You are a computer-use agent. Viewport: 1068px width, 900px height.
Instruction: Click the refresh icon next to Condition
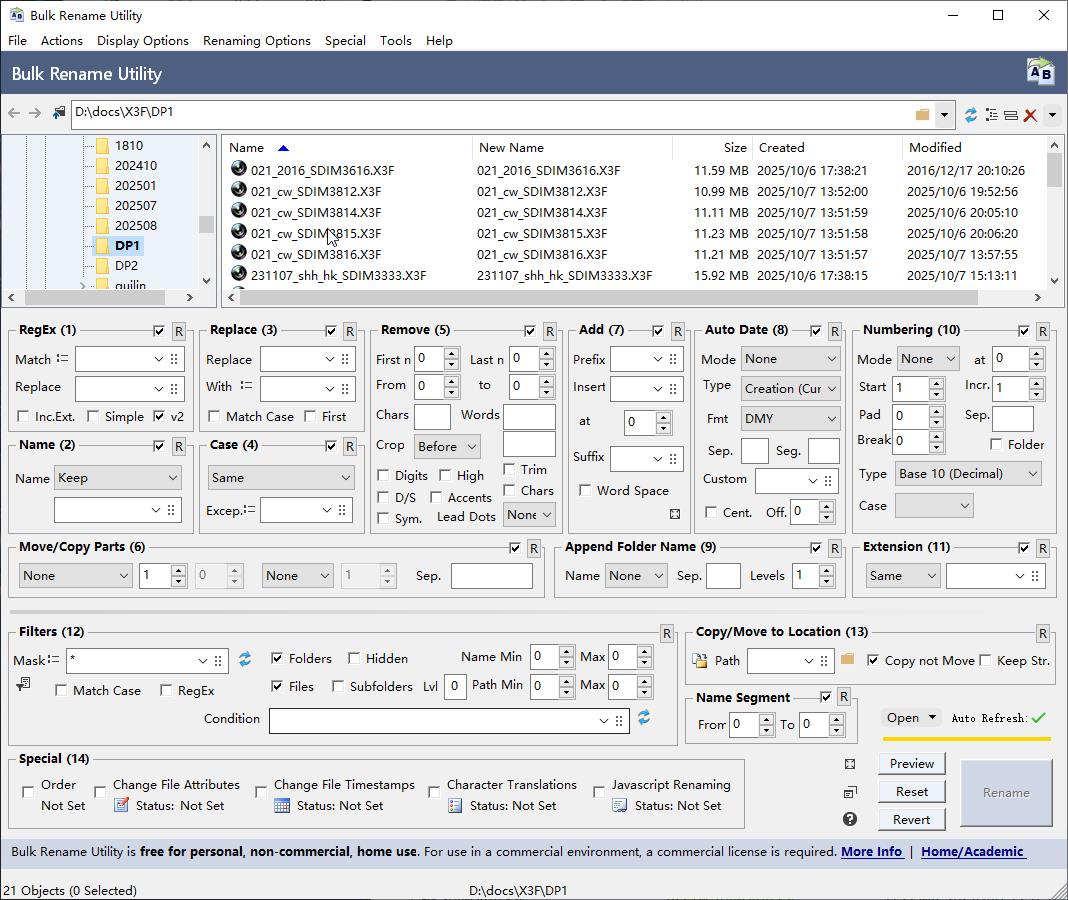tap(644, 717)
